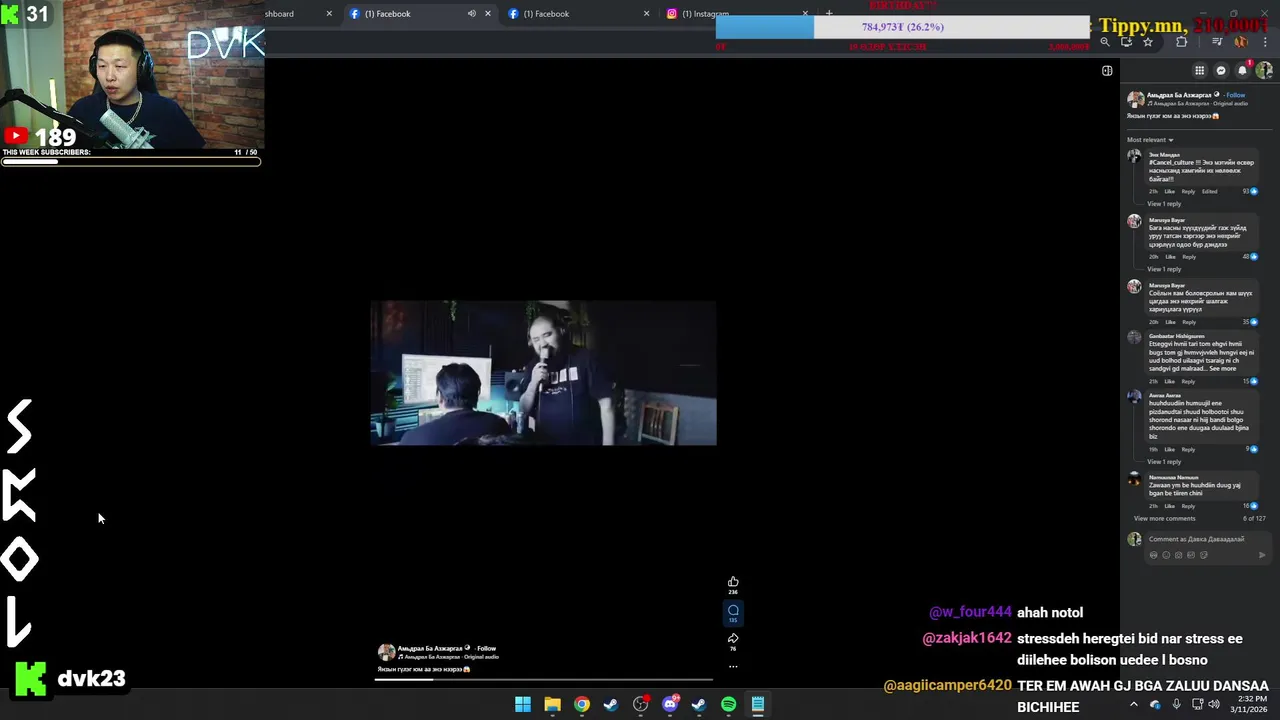Viewport: 1280px width, 720px height.
Task: Load View more comments
Action: tap(1164, 518)
